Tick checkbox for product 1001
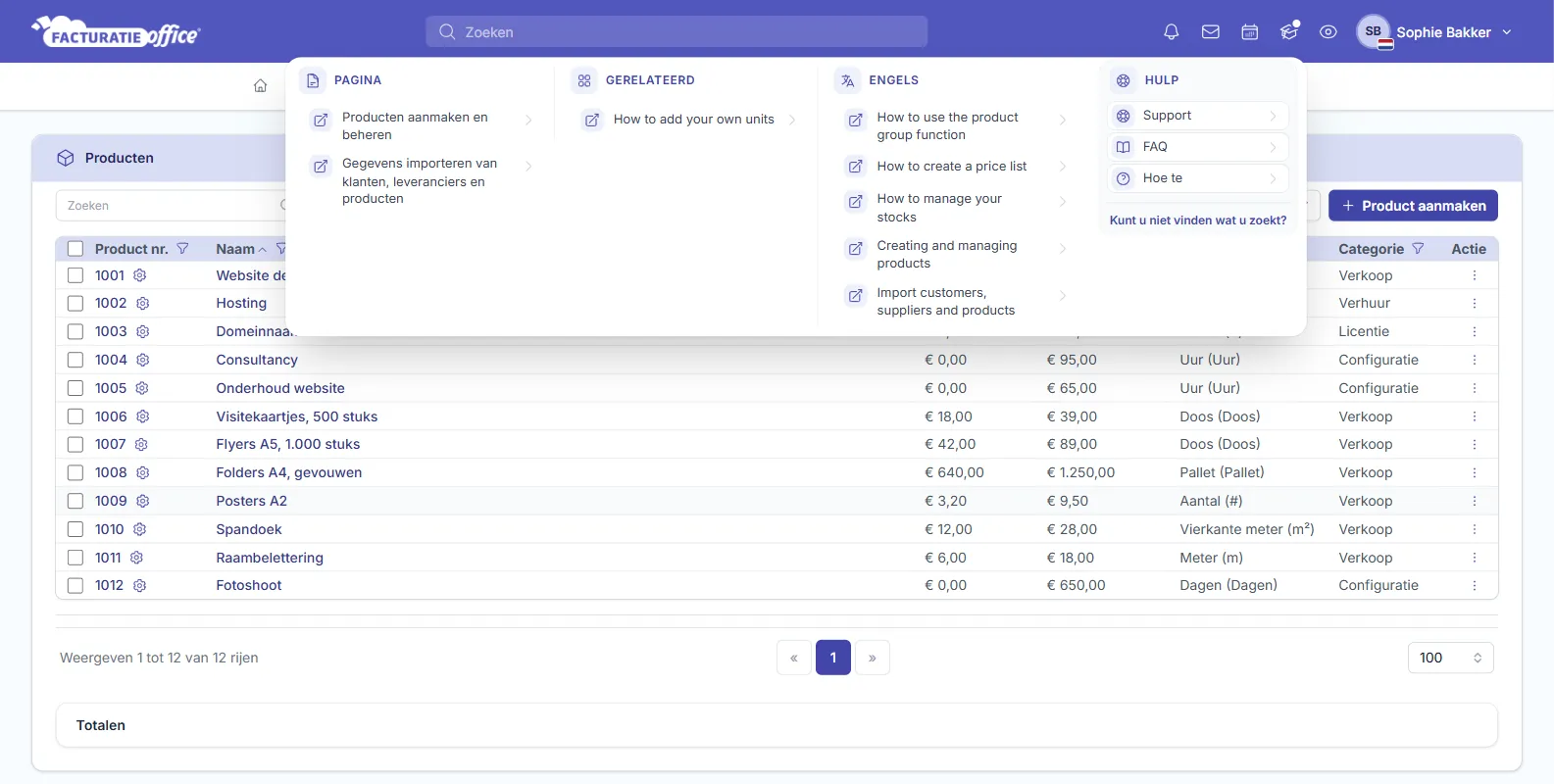Image resolution: width=1554 pixels, height=784 pixels. (75, 275)
